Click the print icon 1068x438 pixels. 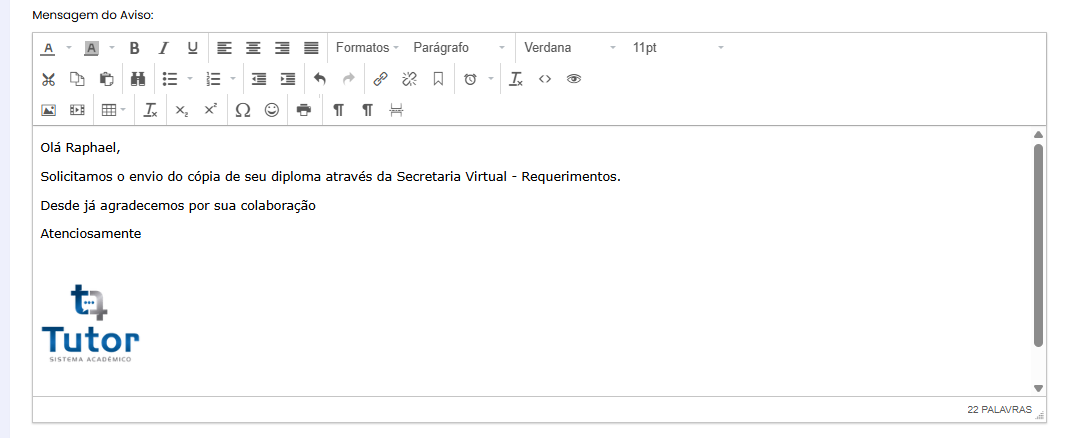(x=304, y=110)
